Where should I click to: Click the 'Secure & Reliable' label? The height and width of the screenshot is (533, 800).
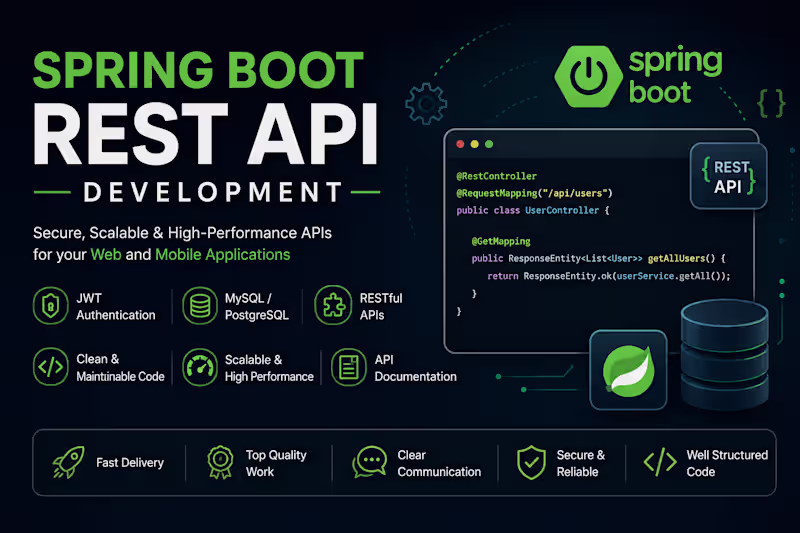[581, 463]
